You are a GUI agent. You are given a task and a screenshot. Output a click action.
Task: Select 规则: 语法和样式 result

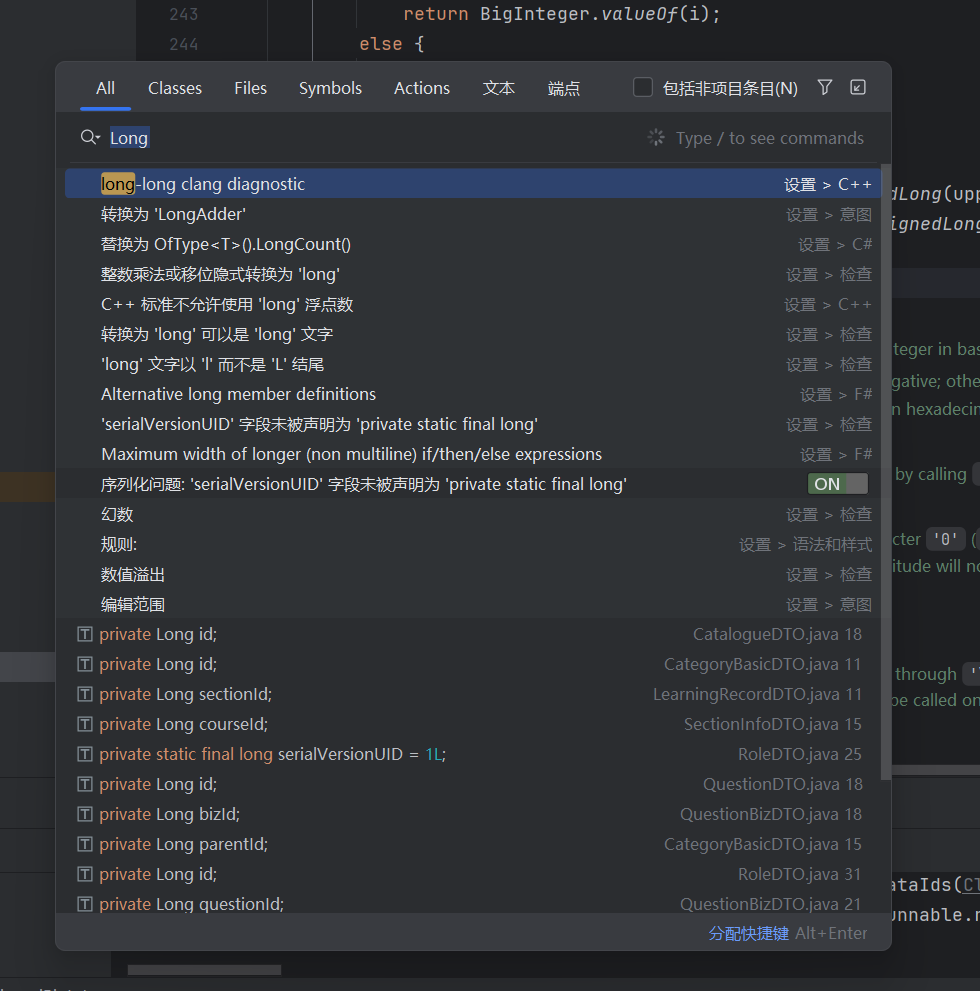pos(473,544)
